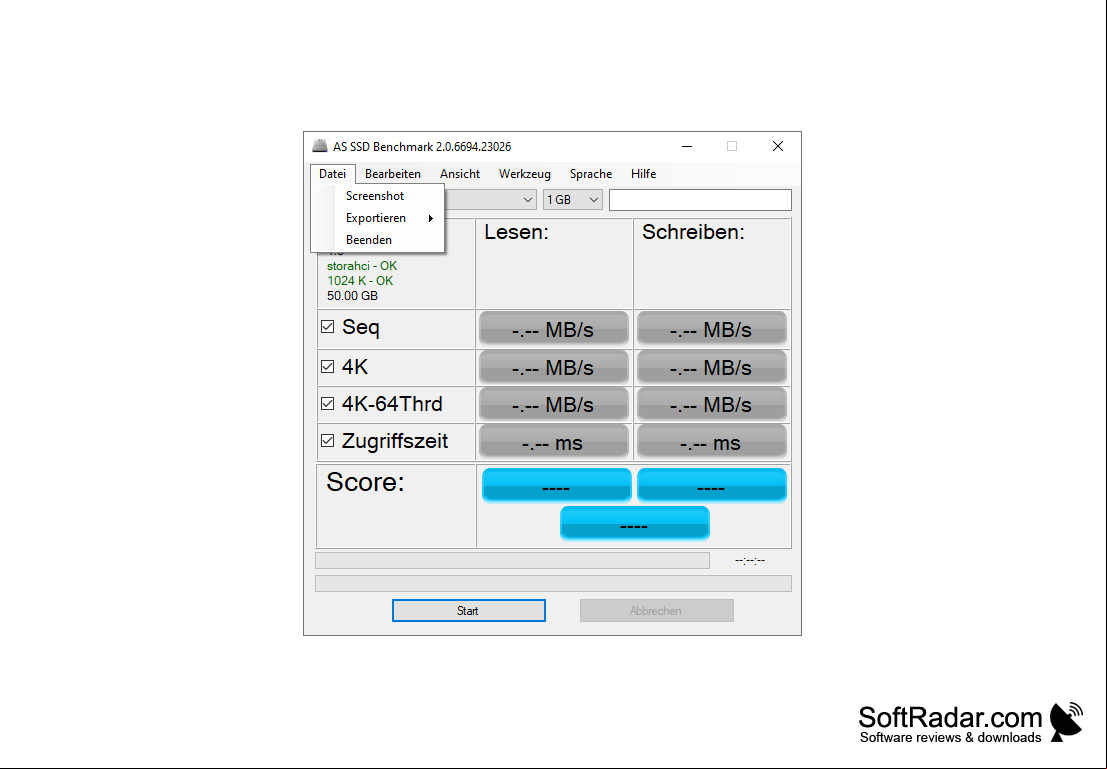Click the 'Lesen:' column header
This screenshot has width=1107, height=769.
pos(517,232)
